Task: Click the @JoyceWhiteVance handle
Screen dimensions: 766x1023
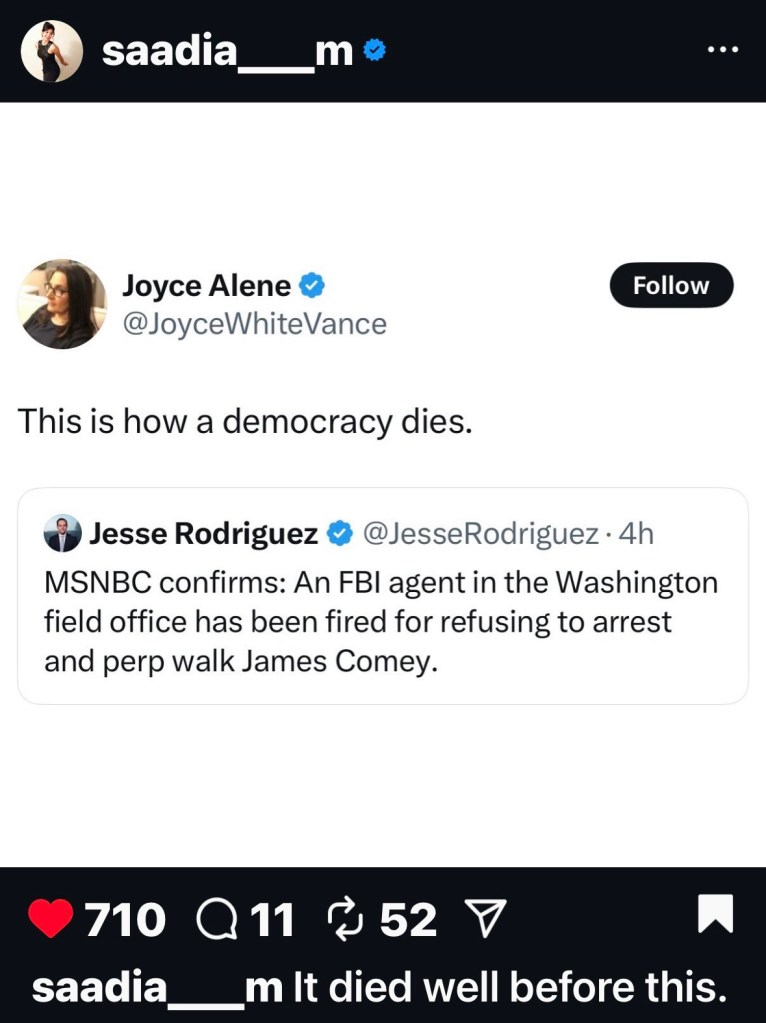Action: point(254,324)
